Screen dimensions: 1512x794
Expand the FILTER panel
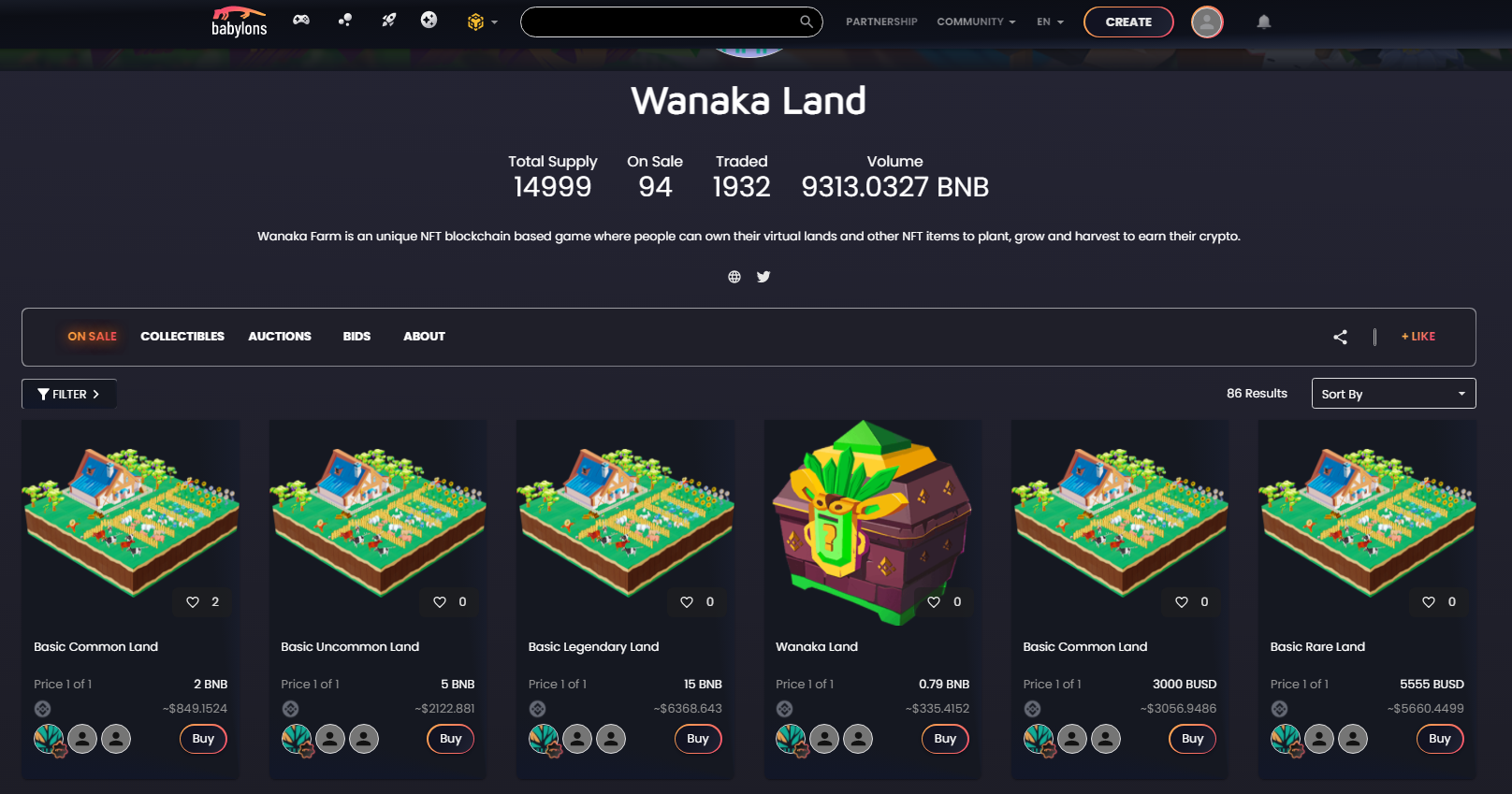[x=69, y=394]
